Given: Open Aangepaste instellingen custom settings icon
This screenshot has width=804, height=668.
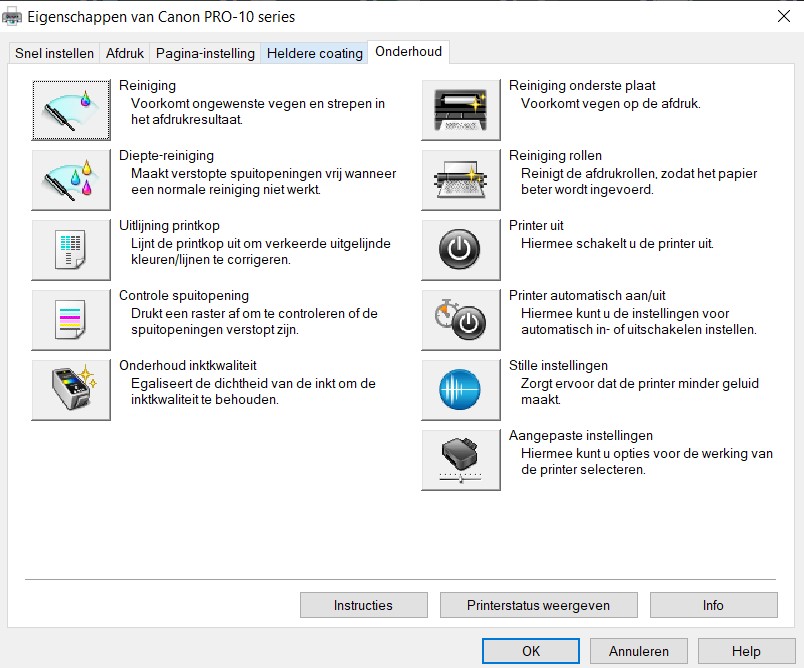Looking at the screenshot, I should 460,460.
